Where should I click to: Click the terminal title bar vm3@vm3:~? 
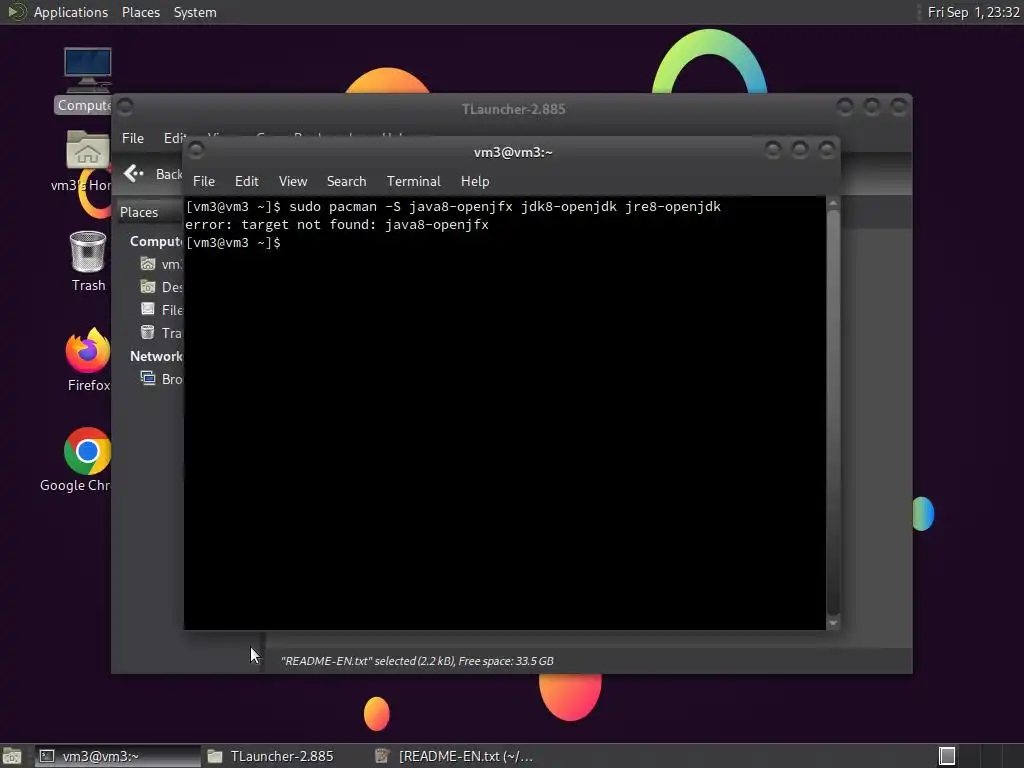click(x=513, y=152)
